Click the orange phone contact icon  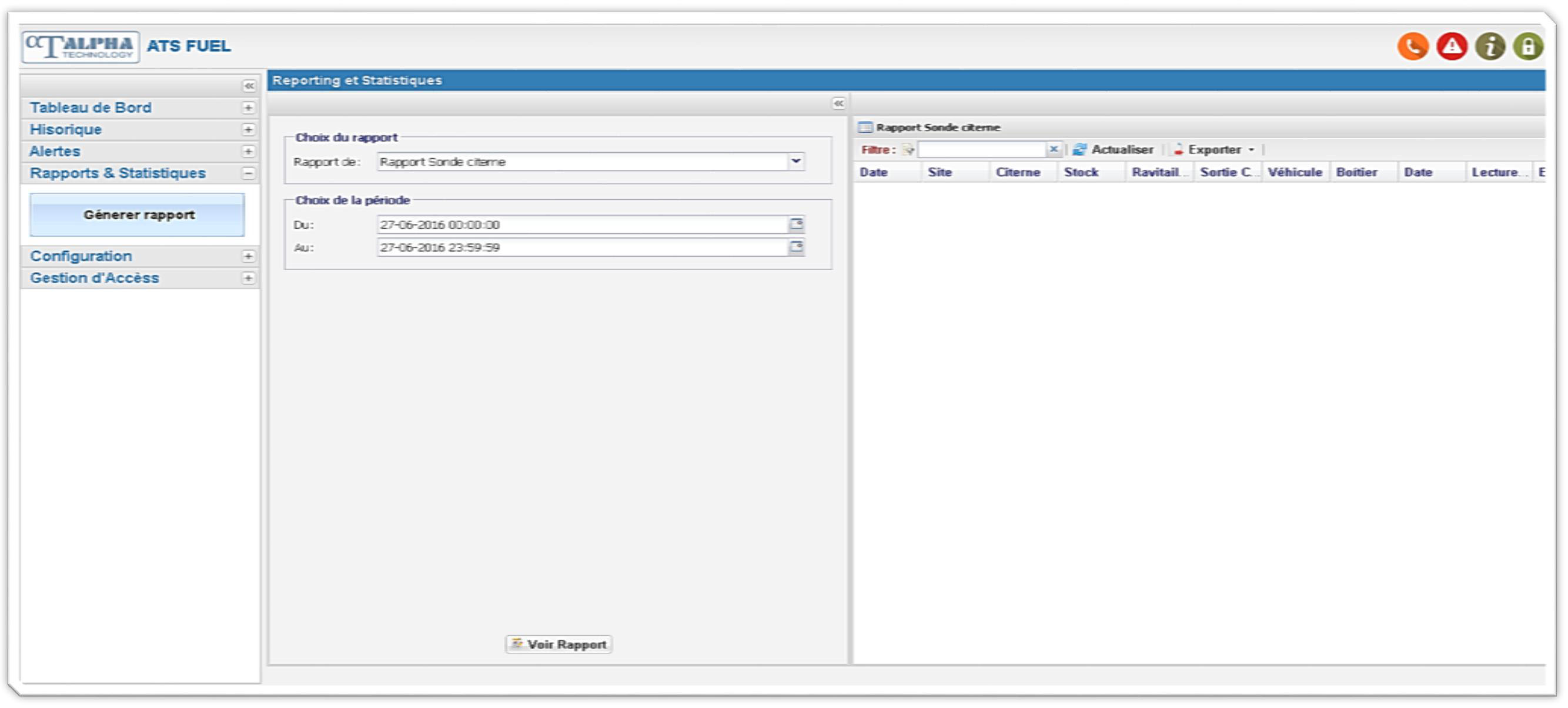(x=1413, y=46)
